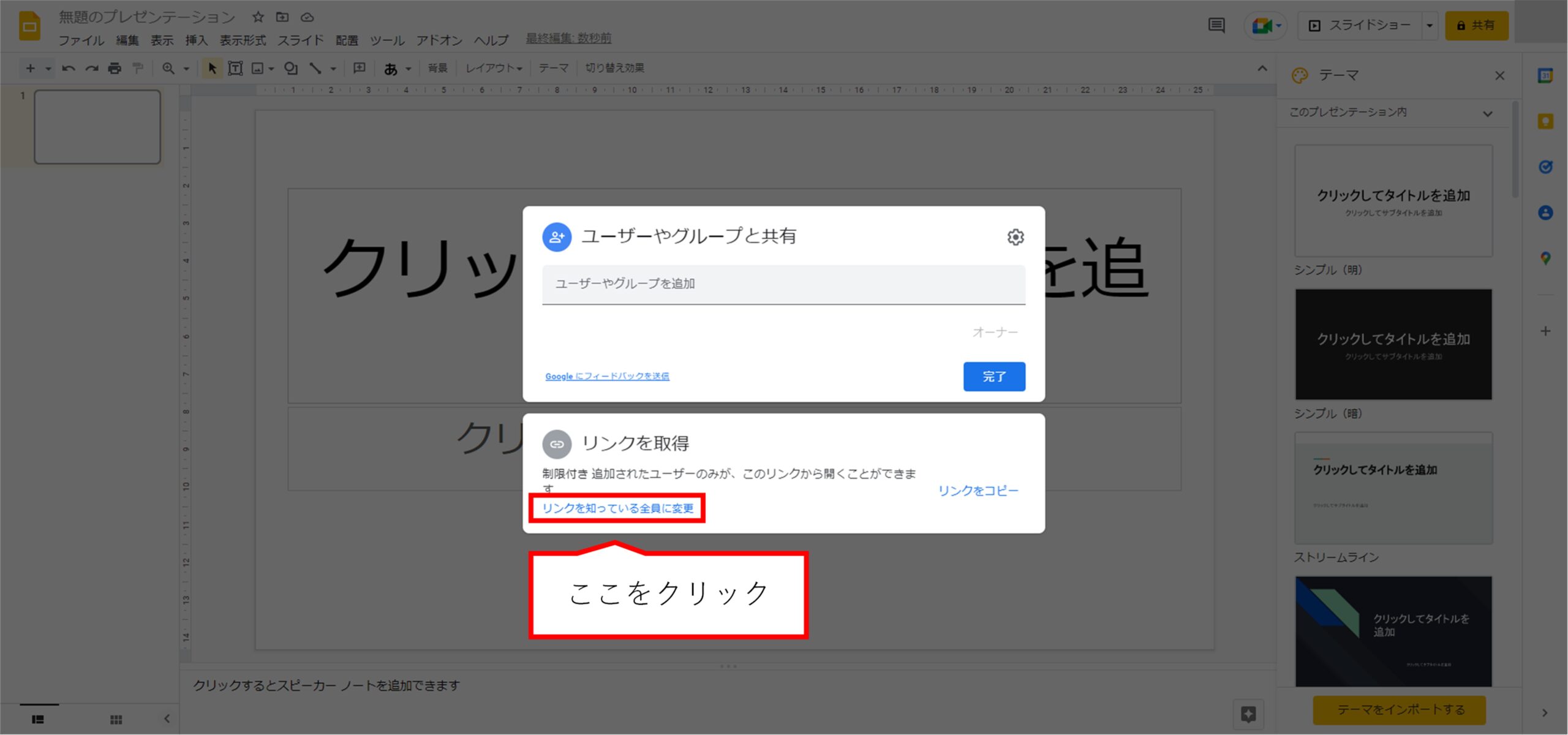Open Google Calendar in the side panel

(x=1545, y=76)
